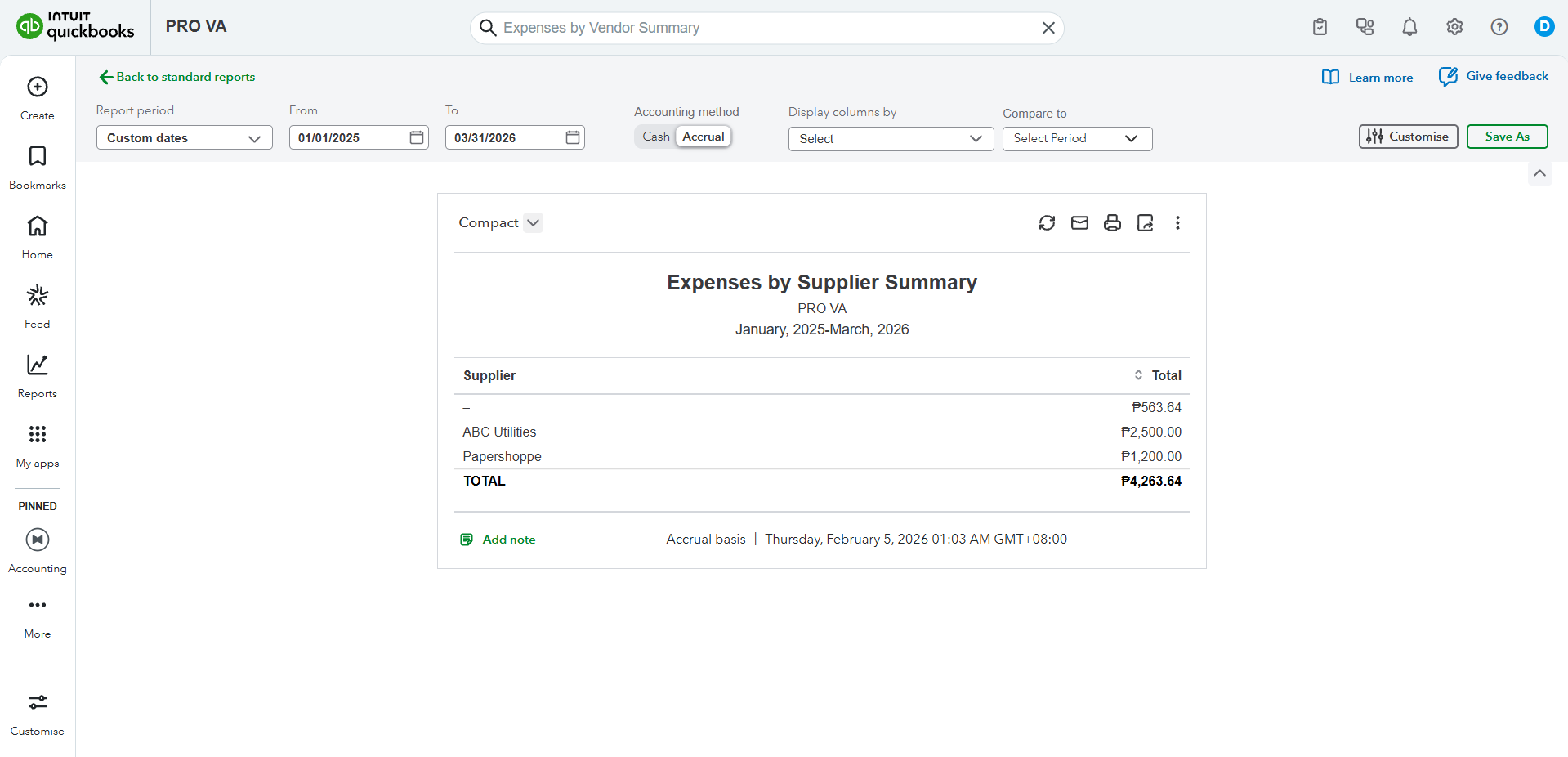
Task: Toggle sort order on the Total column
Action: (x=1138, y=375)
